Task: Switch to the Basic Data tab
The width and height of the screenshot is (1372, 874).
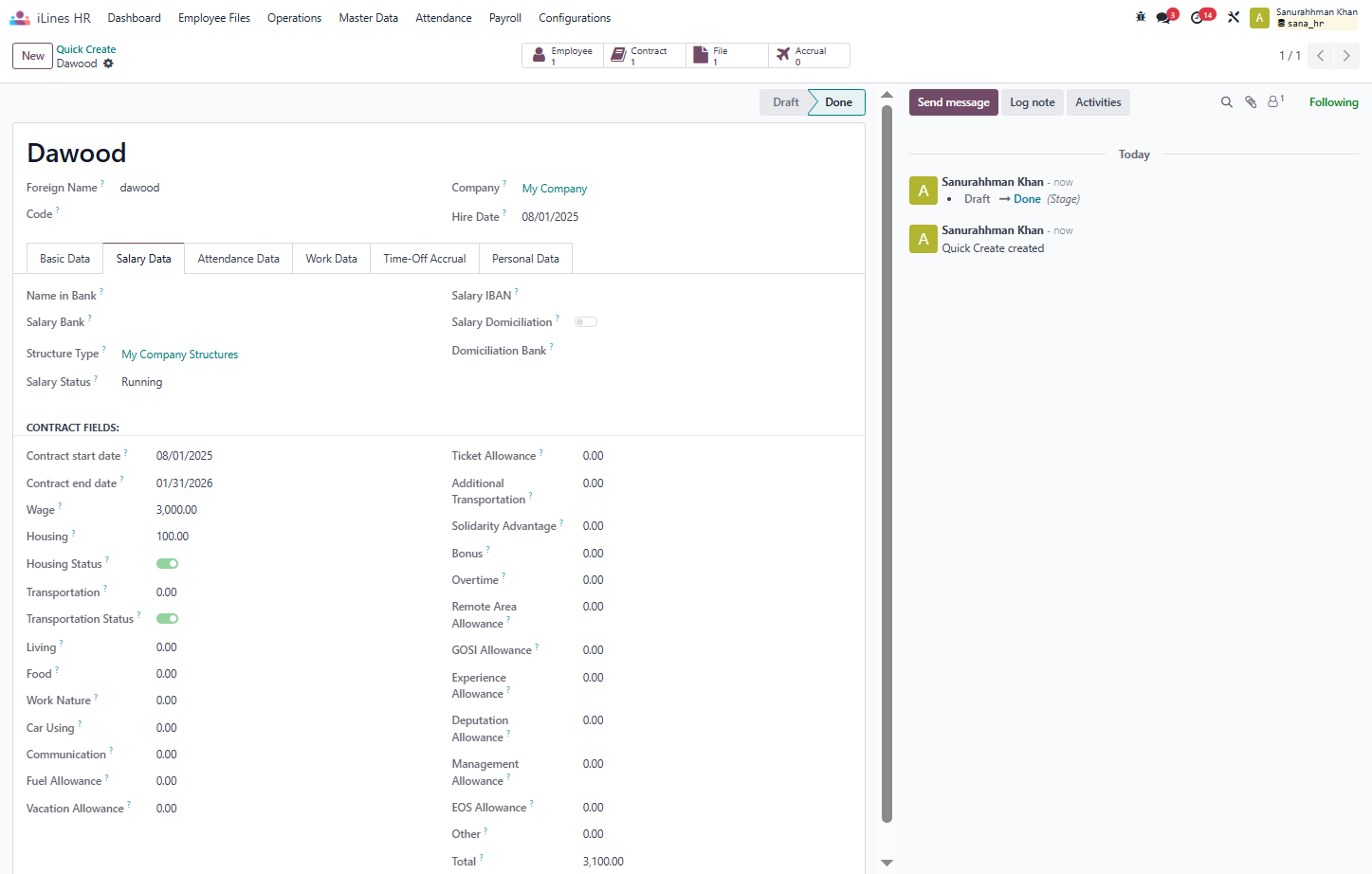Action: coord(64,259)
